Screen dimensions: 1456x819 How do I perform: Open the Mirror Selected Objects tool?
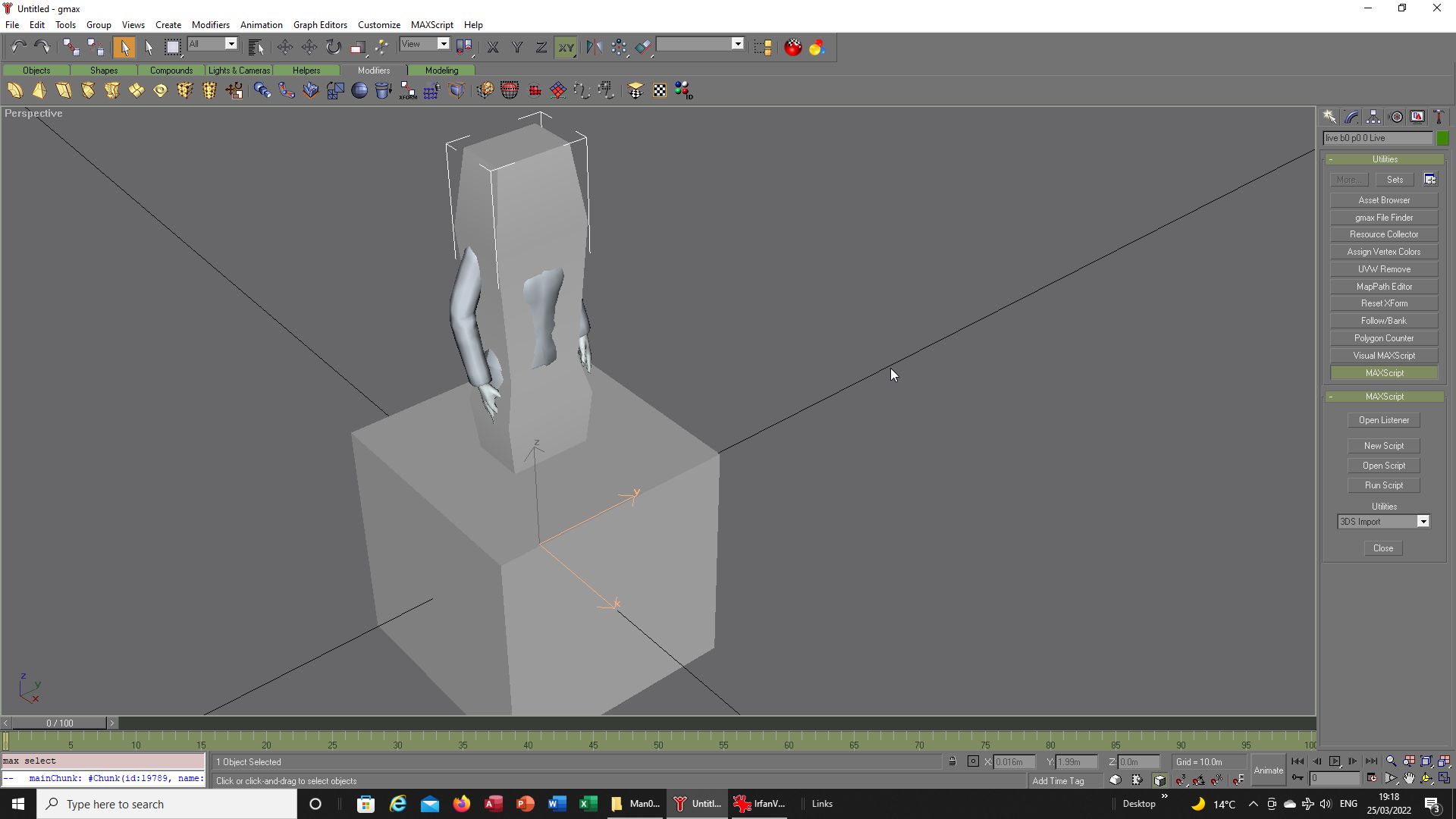tap(594, 47)
